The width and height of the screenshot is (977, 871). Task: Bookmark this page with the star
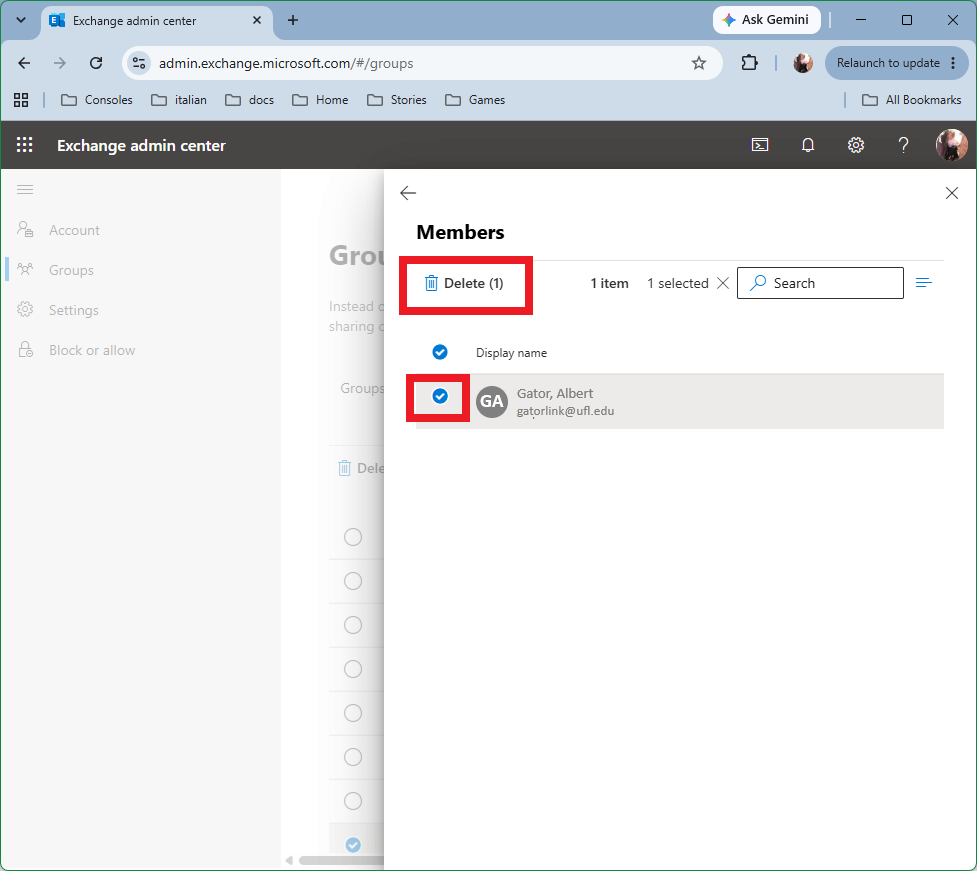(x=698, y=63)
